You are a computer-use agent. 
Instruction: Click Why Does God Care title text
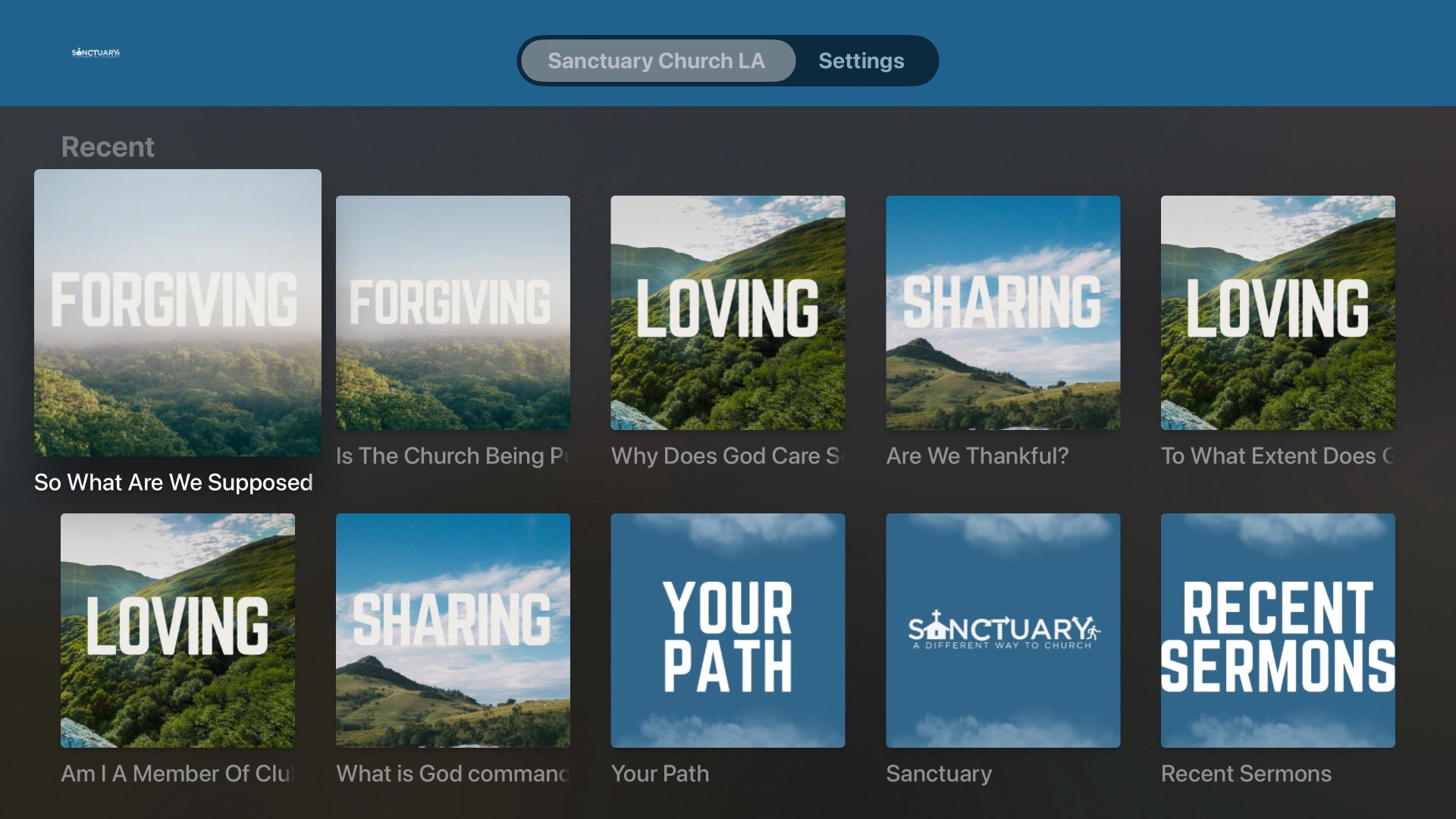726,456
